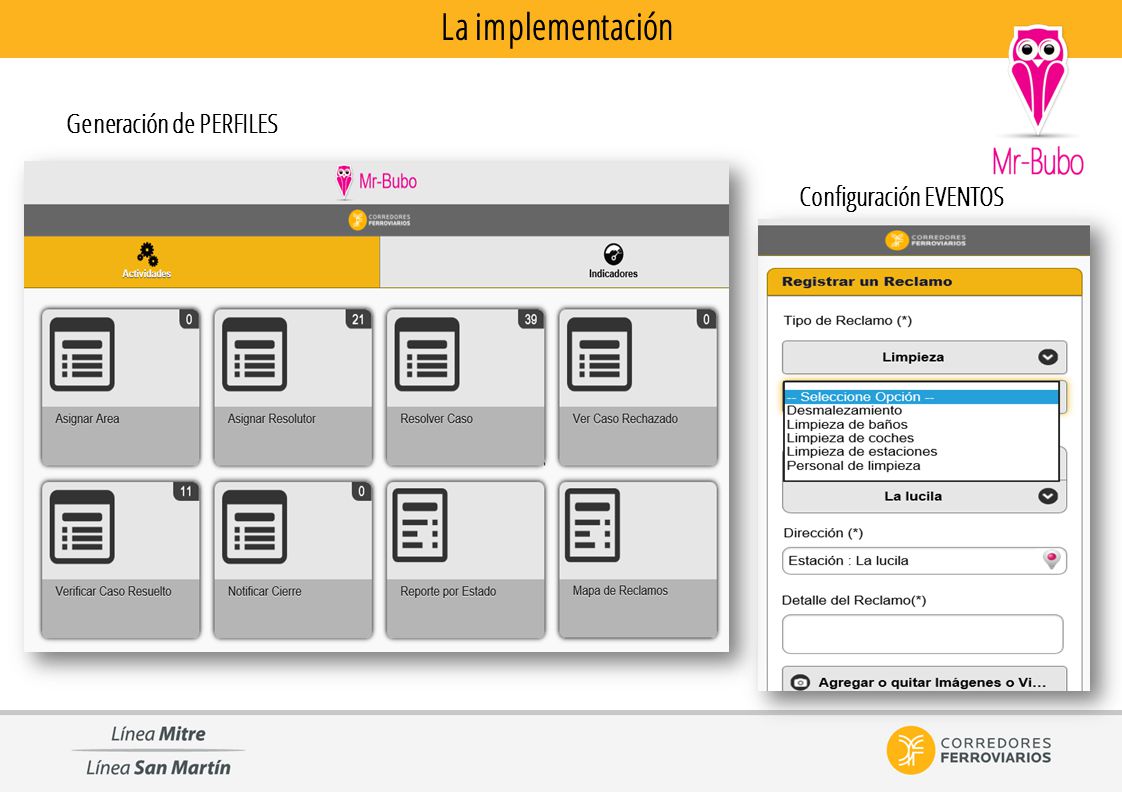Viewport: 1122px width, 793px height.
Task: Click the gears icon above Actividades
Action: coord(147,254)
